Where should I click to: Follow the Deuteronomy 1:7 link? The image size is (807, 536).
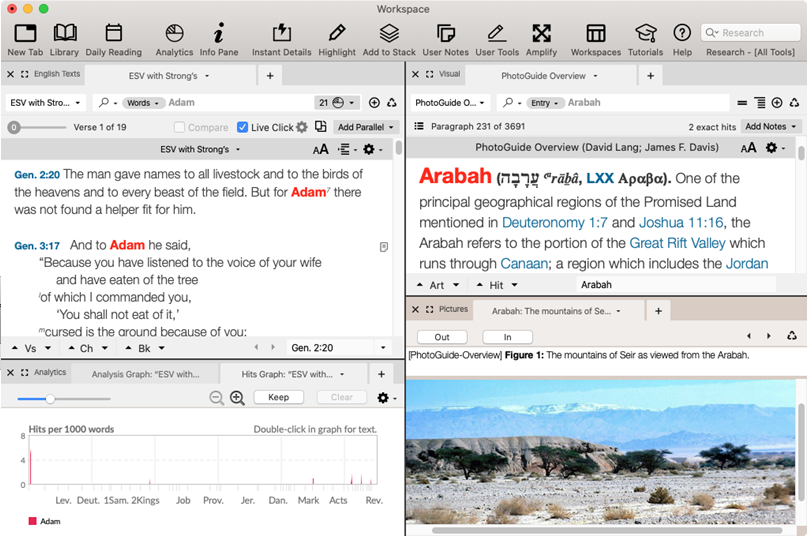click(x=554, y=222)
